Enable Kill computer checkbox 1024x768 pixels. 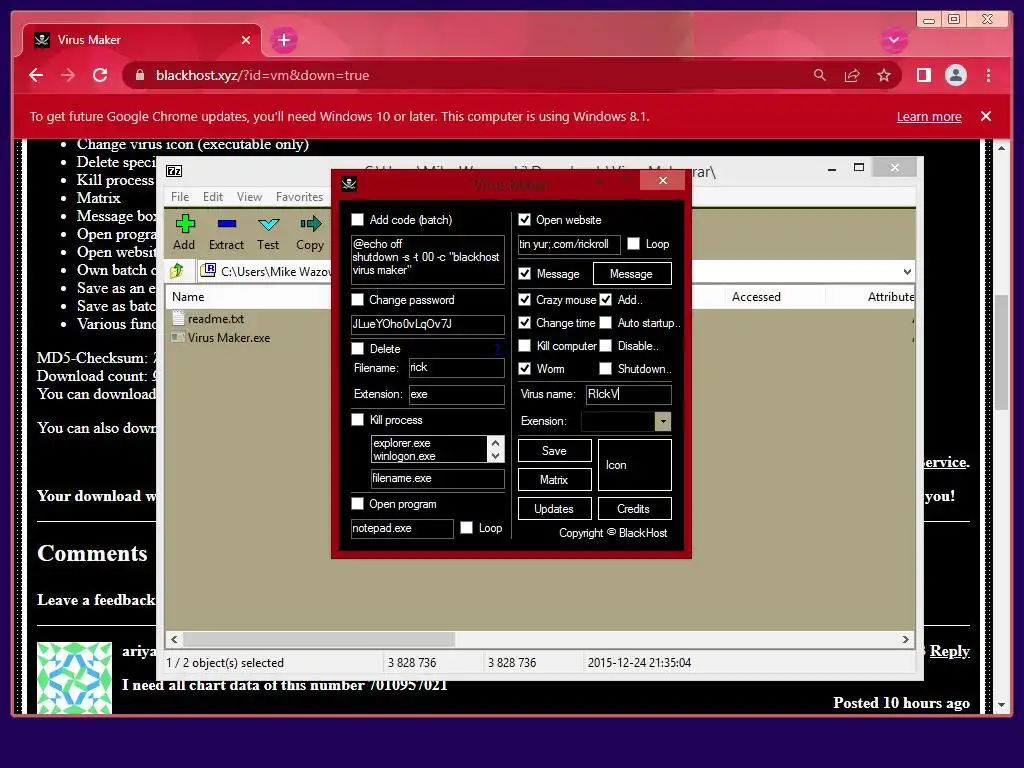point(524,345)
